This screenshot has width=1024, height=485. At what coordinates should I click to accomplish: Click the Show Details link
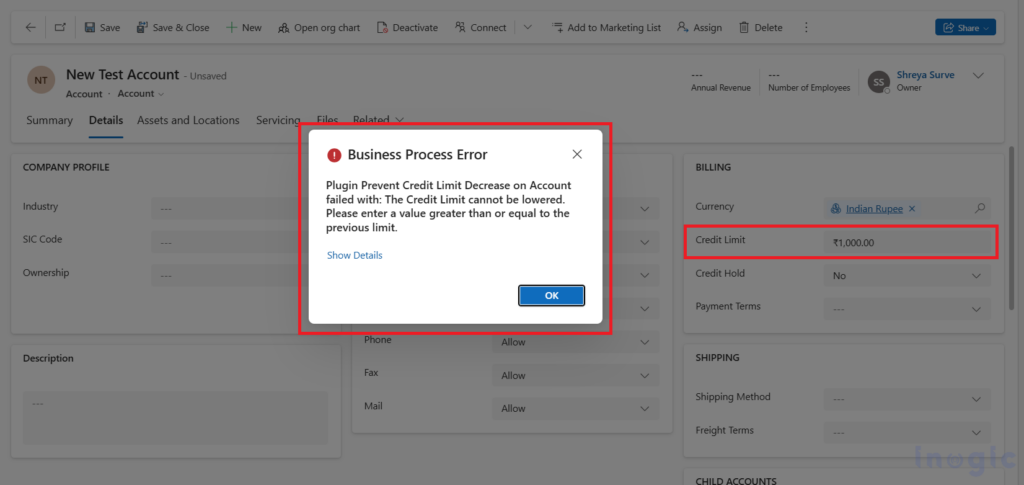click(354, 256)
